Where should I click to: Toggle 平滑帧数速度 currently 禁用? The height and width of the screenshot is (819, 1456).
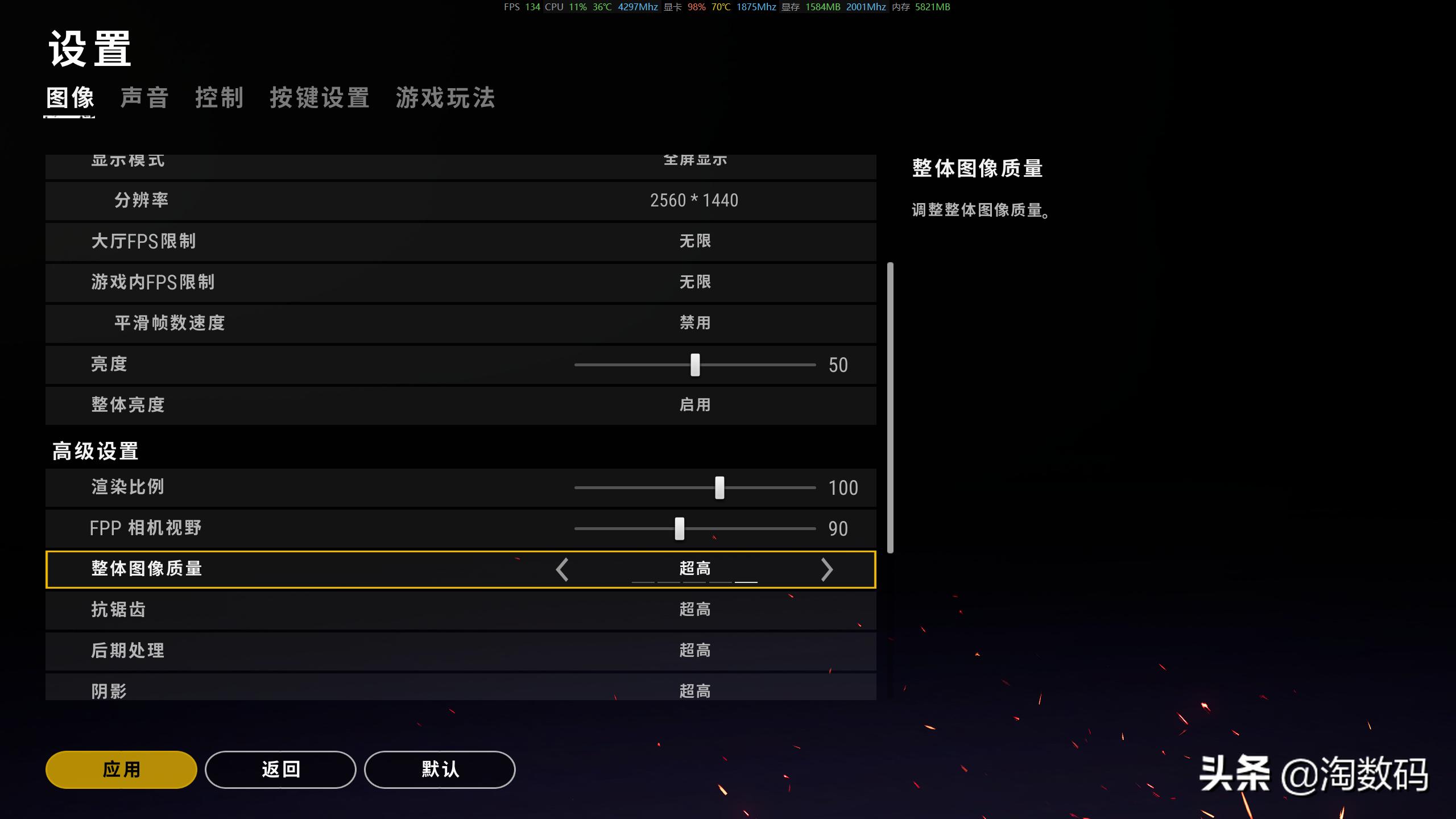tap(695, 323)
